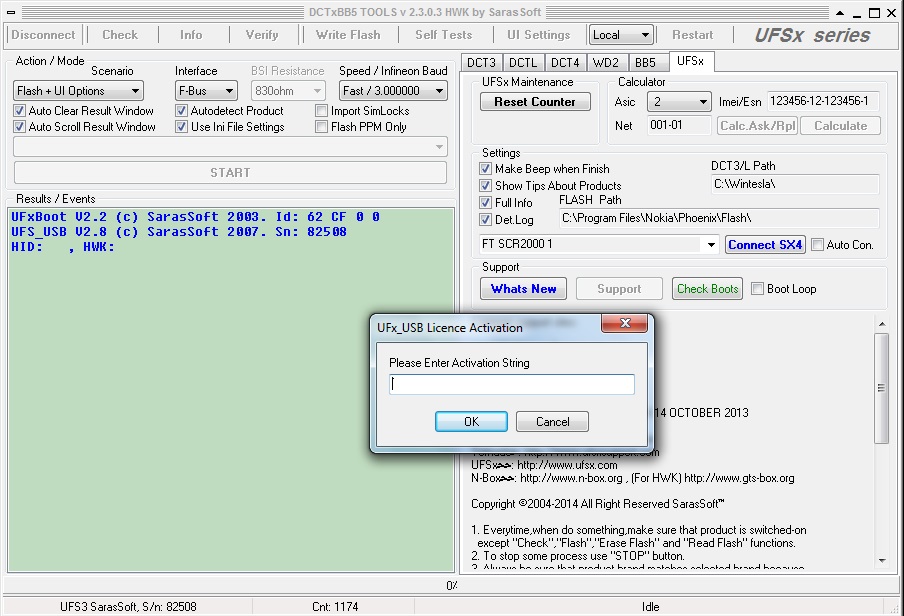
Task: Open the FT SCR2000 1 dropdown
Action: (x=599, y=244)
